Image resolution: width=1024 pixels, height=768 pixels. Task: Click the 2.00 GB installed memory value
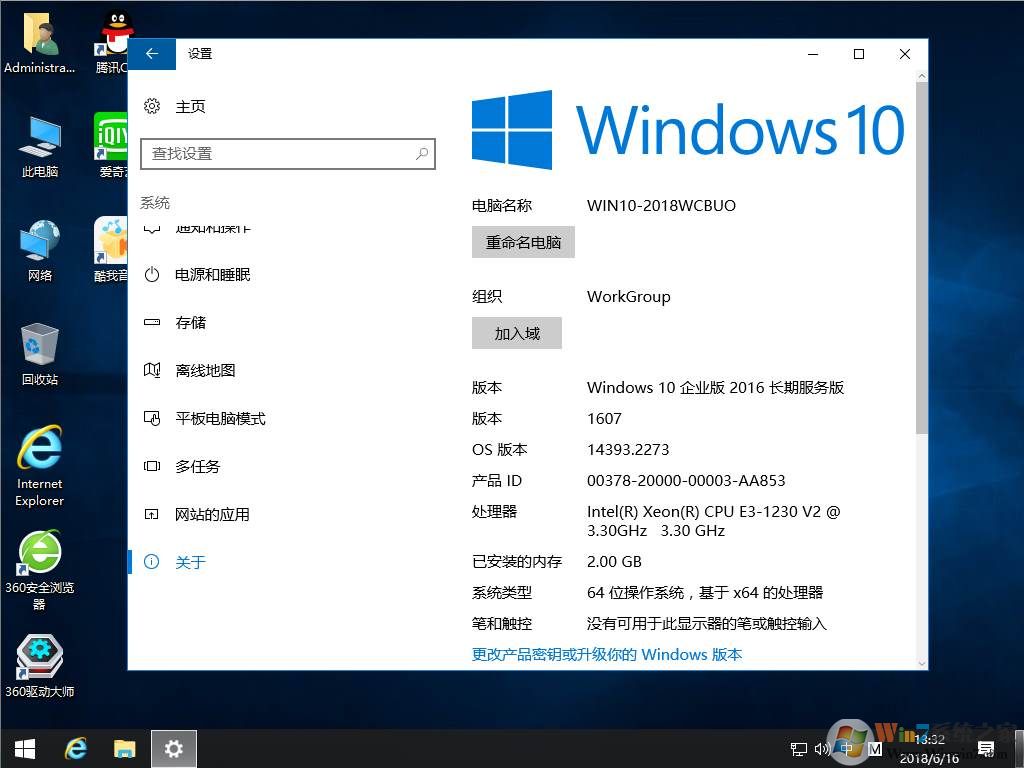(x=614, y=562)
